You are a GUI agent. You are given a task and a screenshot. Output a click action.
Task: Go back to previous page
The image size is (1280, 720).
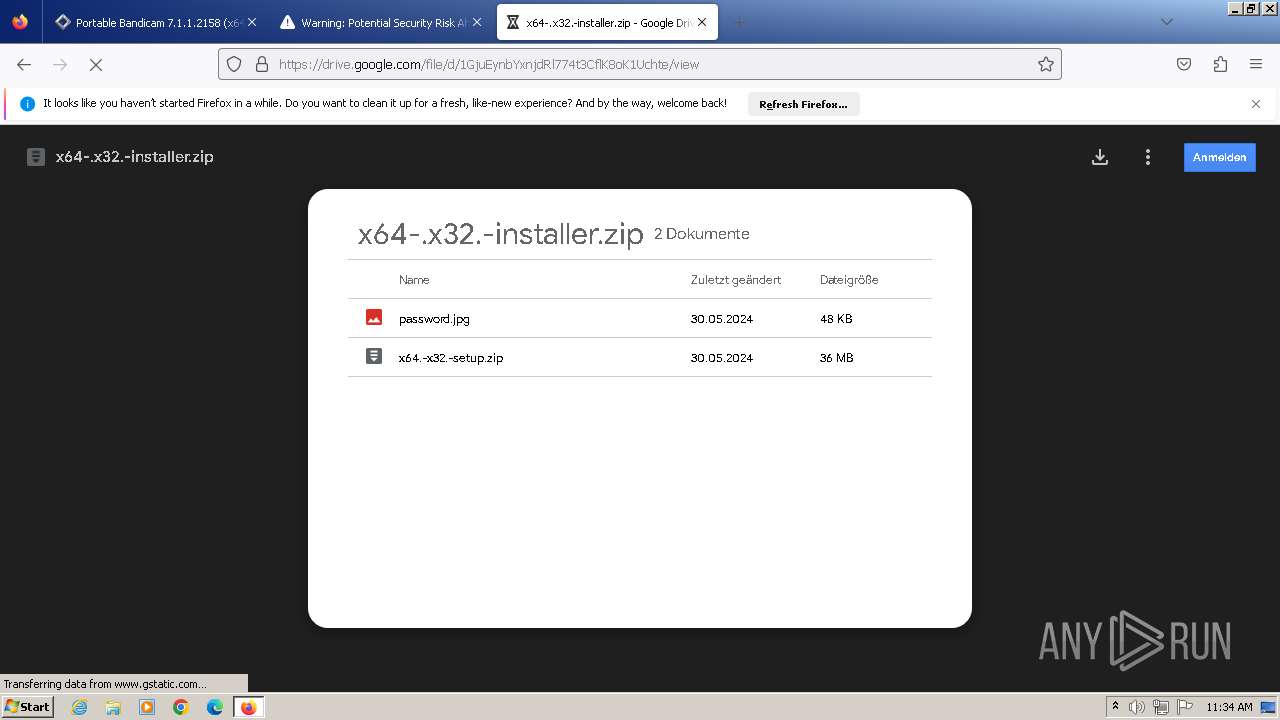(24, 64)
